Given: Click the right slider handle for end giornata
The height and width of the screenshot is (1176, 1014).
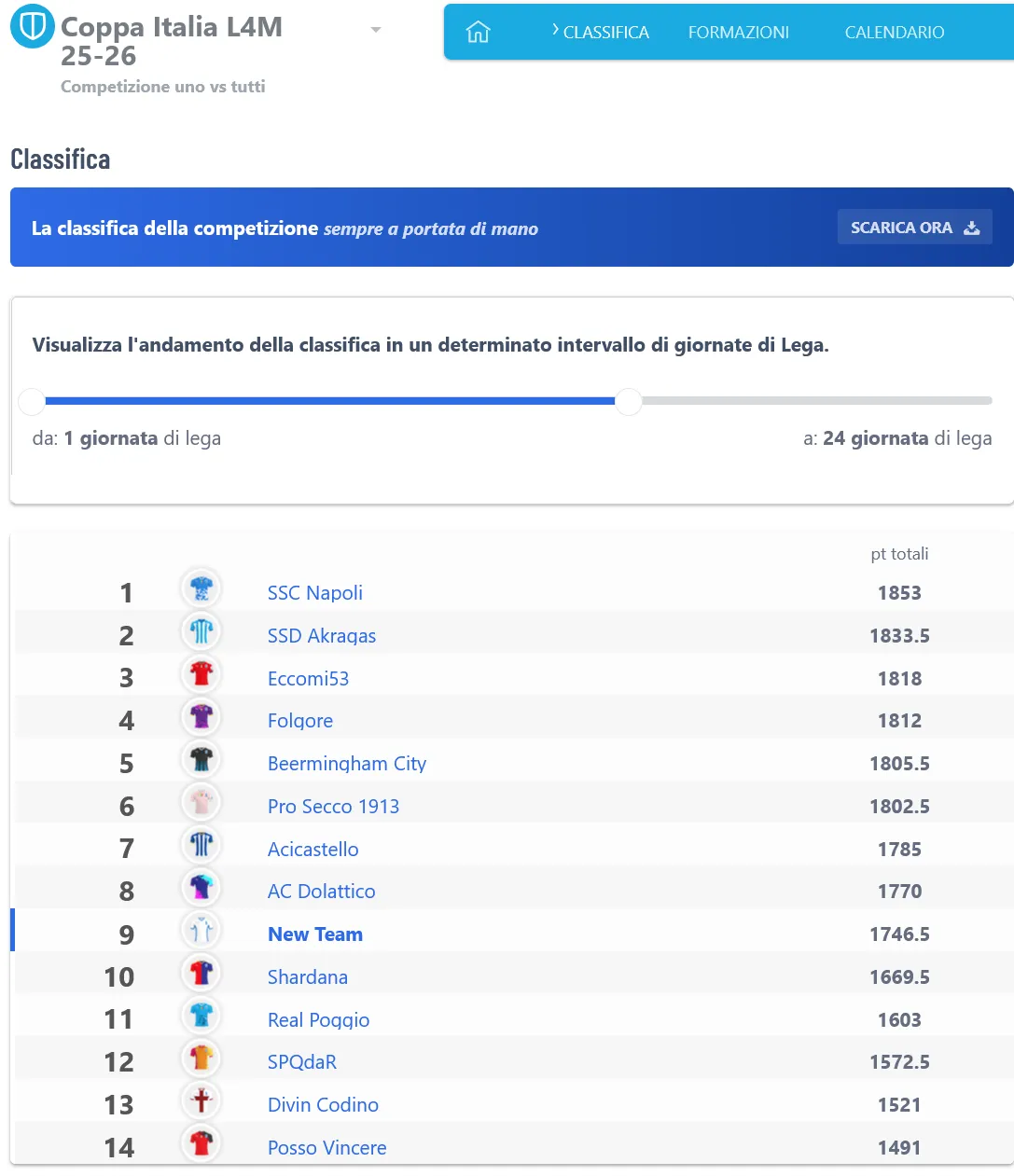Looking at the screenshot, I should click(629, 402).
